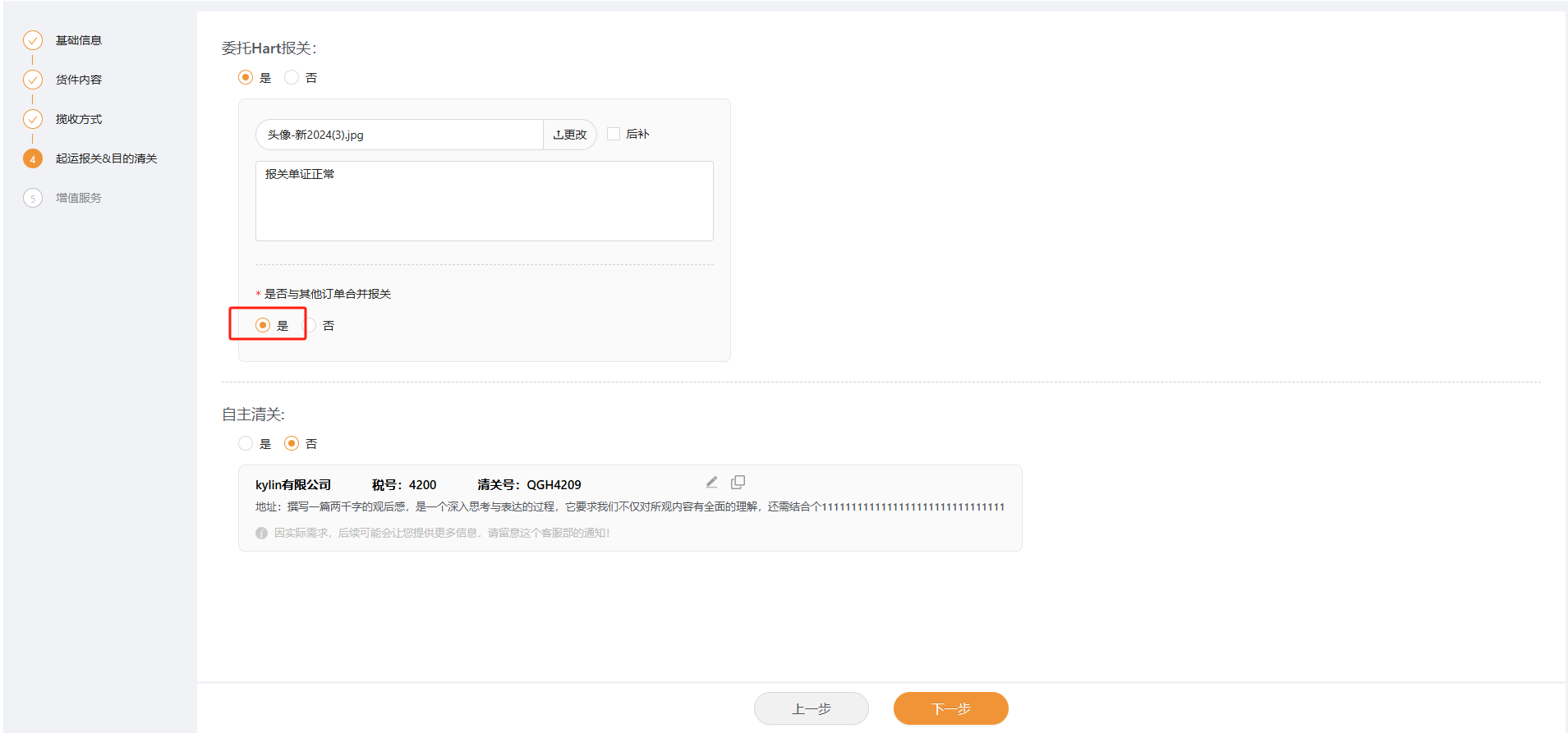Click the info icon before the gray notice
1568x733 pixels.
point(261,533)
